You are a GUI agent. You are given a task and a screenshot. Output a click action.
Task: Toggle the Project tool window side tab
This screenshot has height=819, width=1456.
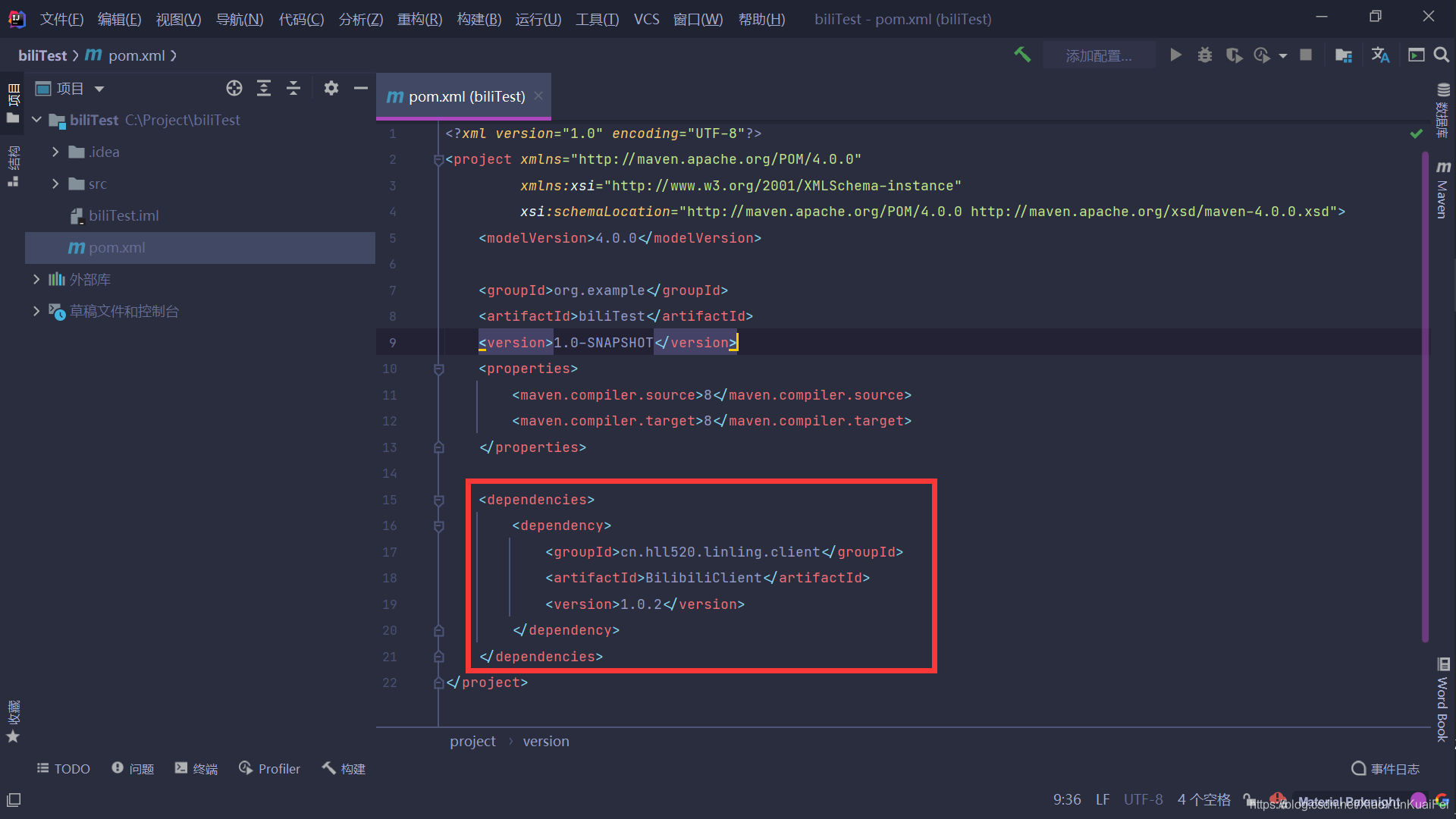(x=13, y=103)
